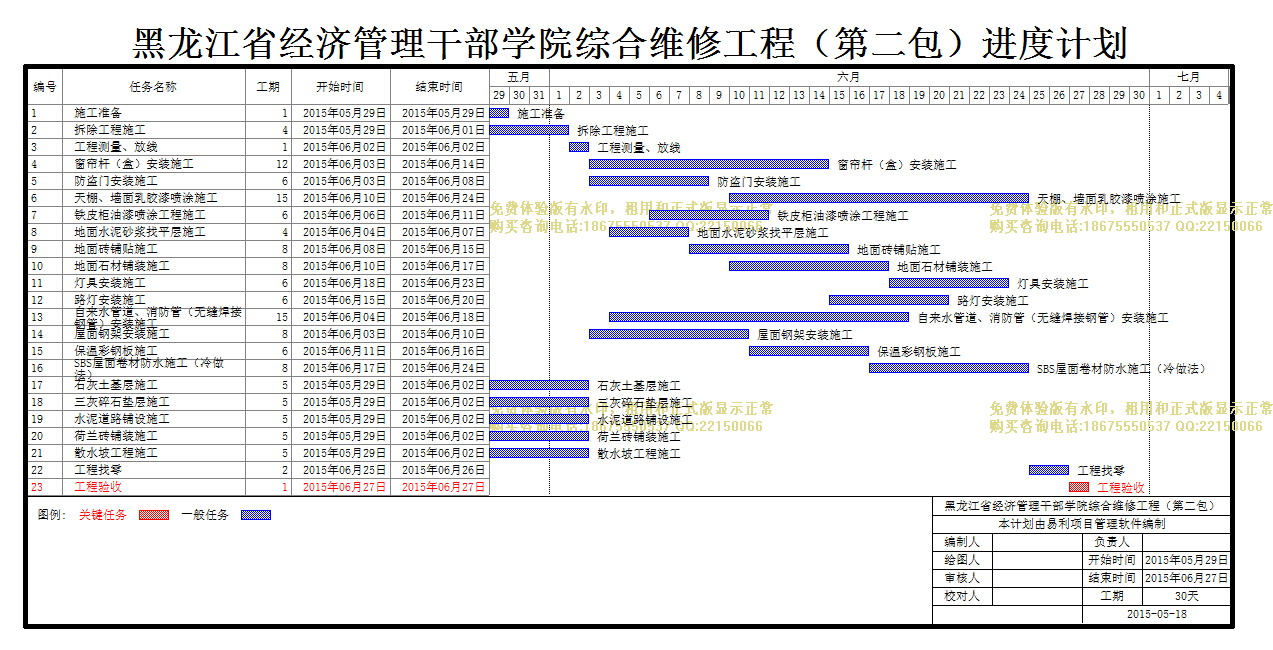Select the 拆除工程施工 Gantt bar
Image resolution: width=1273 pixels, height=650 pixels.
tap(529, 130)
